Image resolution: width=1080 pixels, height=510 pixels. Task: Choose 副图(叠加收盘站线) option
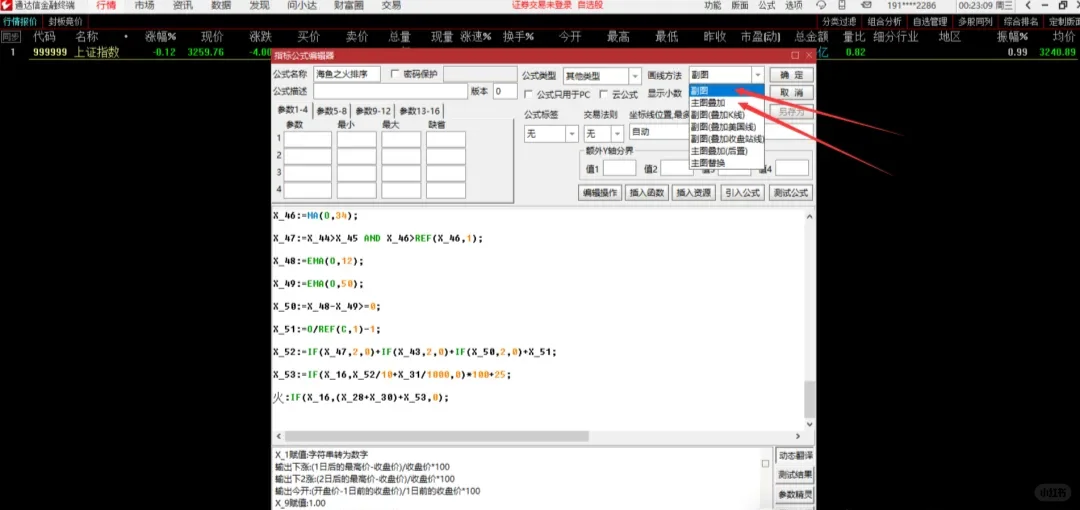pyautogui.click(x=726, y=139)
